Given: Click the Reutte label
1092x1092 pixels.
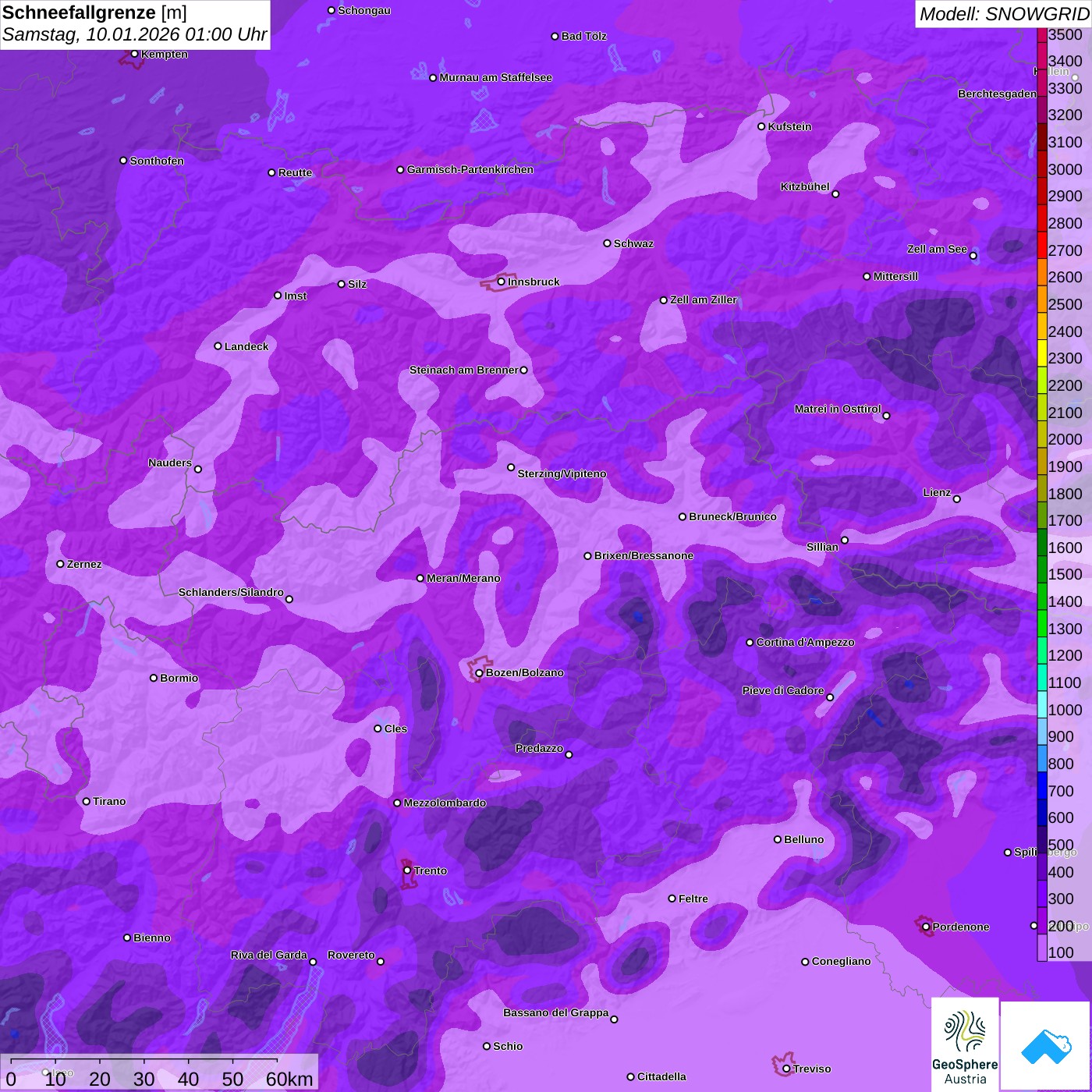Looking at the screenshot, I should (295, 172).
